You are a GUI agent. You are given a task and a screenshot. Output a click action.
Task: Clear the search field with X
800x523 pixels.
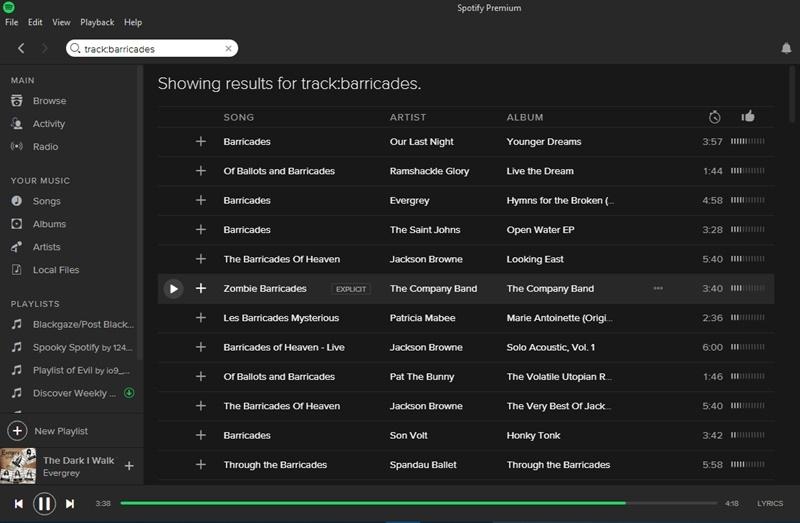228,48
